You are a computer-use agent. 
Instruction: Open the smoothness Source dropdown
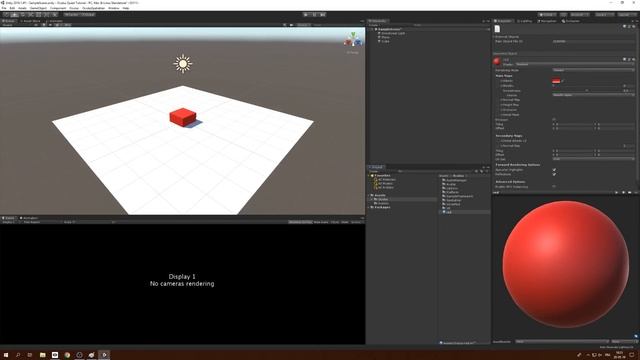coord(593,95)
